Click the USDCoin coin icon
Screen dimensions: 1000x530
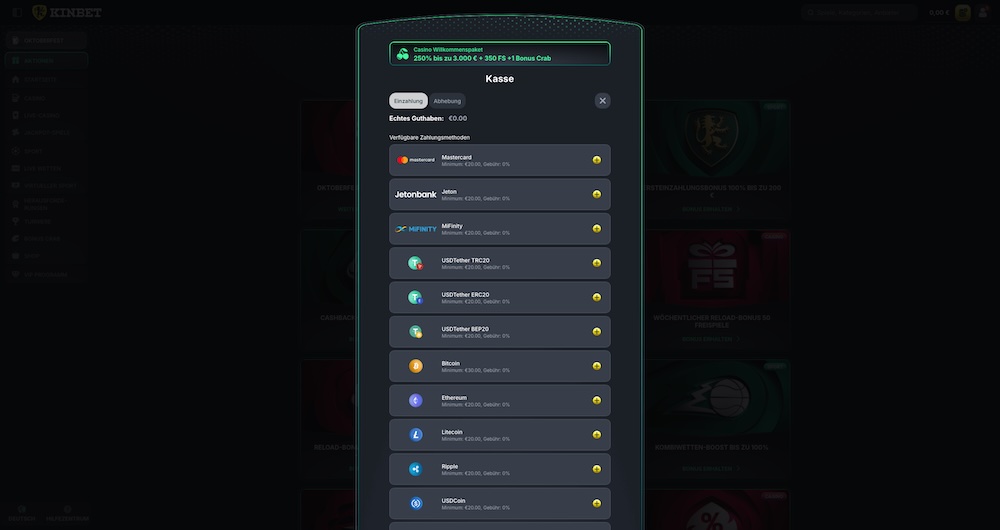pyautogui.click(x=415, y=503)
